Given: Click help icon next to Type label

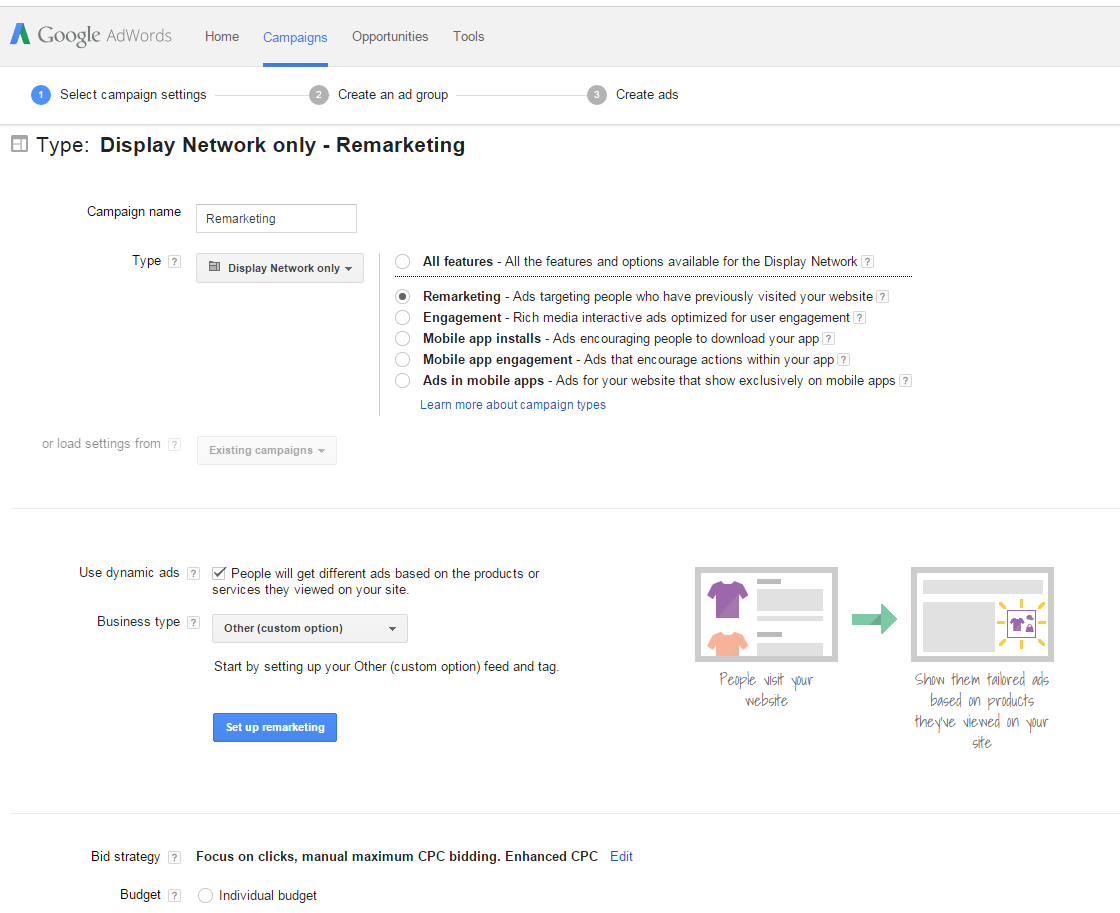Looking at the screenshot, I should pyautogui.click(x=175, y=262).
